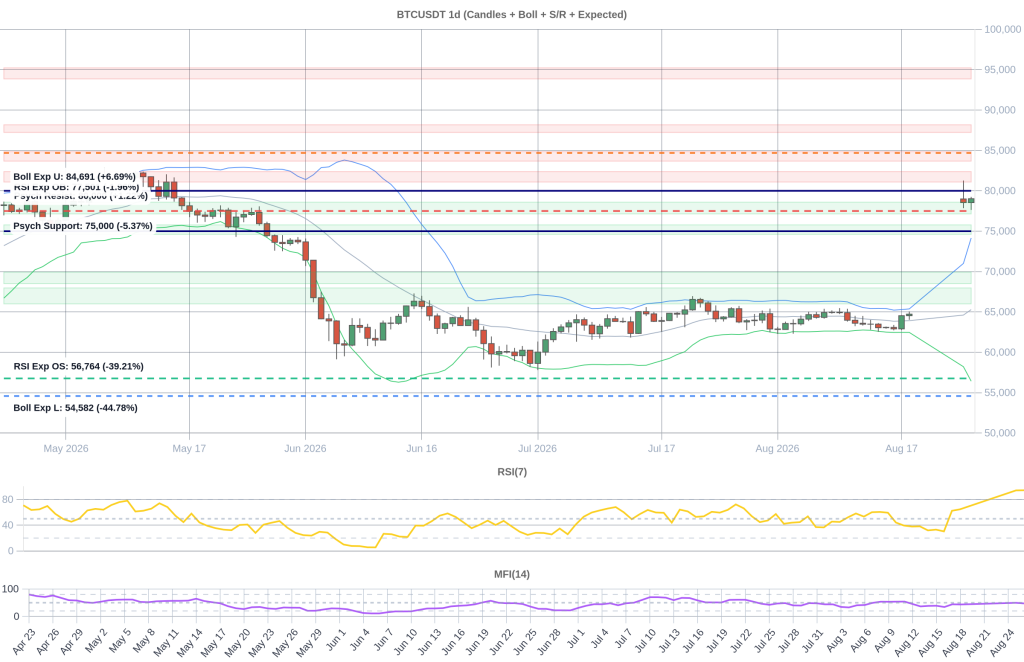Click the 40 label on RSI axis

(8, 525)
